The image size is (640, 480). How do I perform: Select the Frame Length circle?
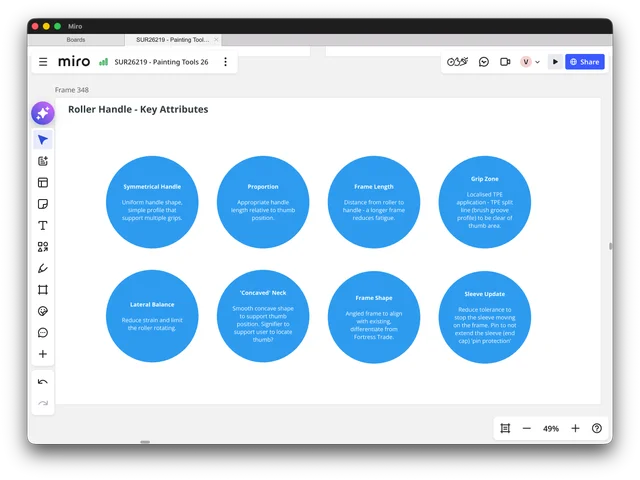pyautogui.click(x=374, y=202)
